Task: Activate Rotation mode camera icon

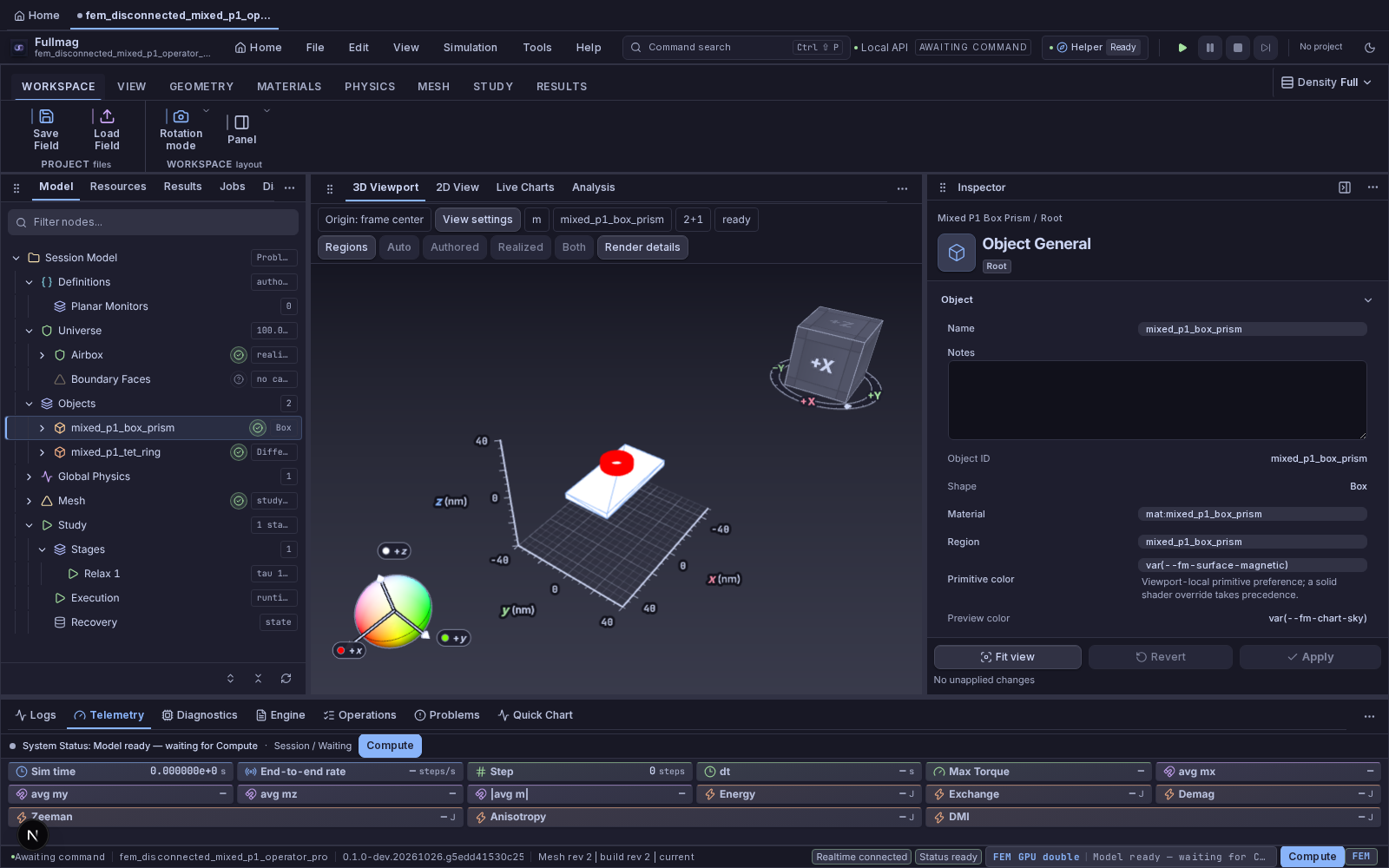Action: (181, 116)
